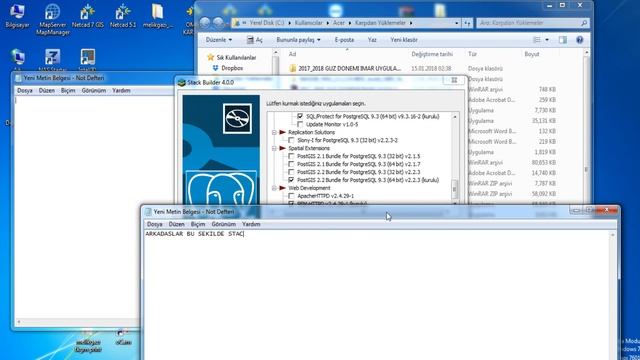Click the refresh button beside Explorer address bar
The image size is (640, 360).
[467, 23]
